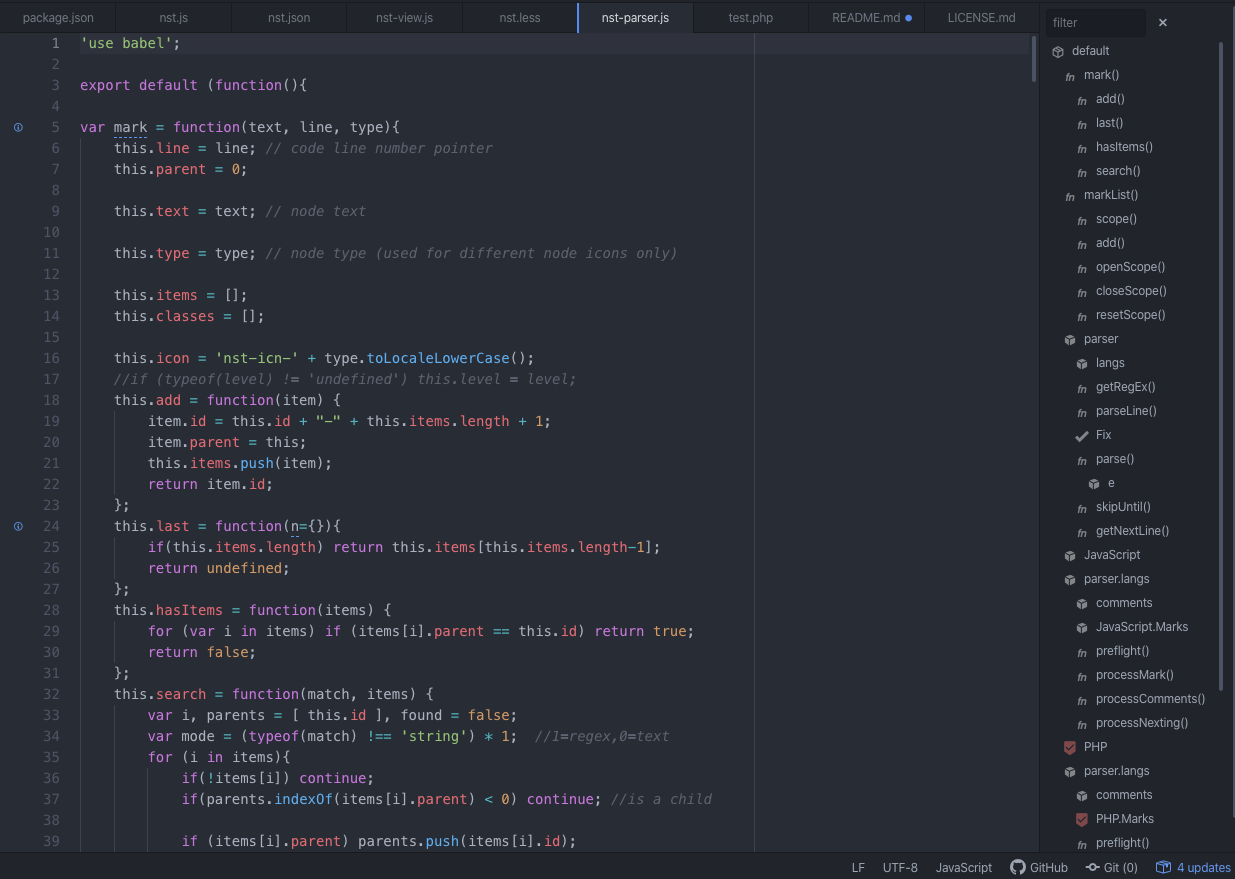
Task: Click the fn icon beside markList()
Action: point(1070,196)
